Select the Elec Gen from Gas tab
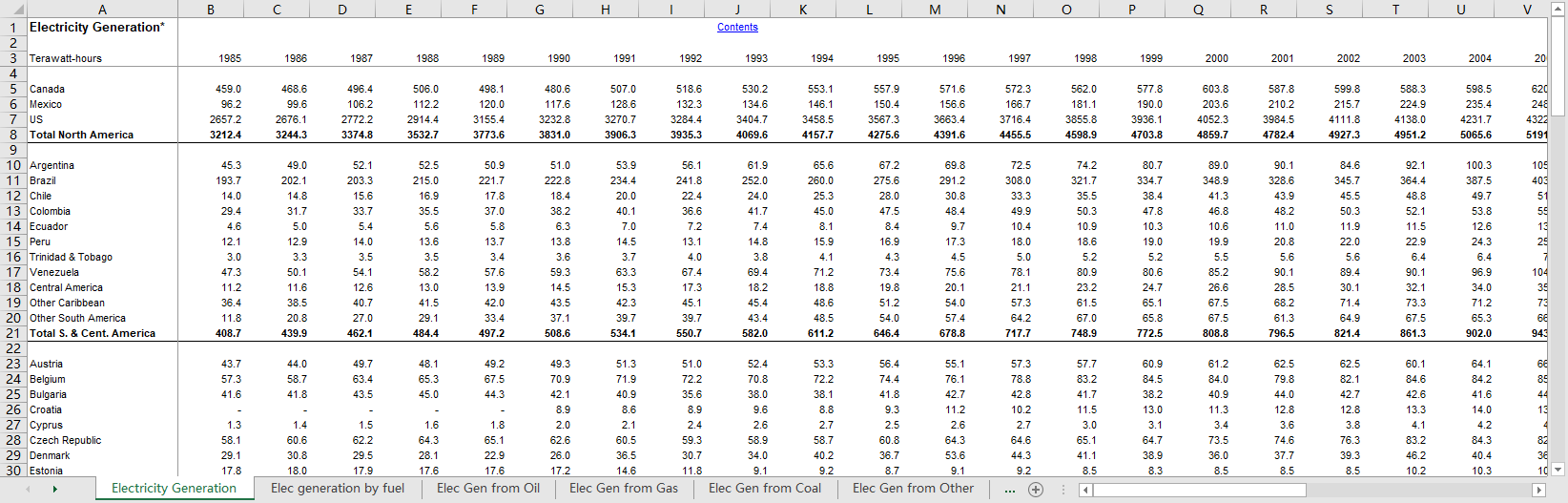Screen dimensions: 1568x503 click(624, 488)
